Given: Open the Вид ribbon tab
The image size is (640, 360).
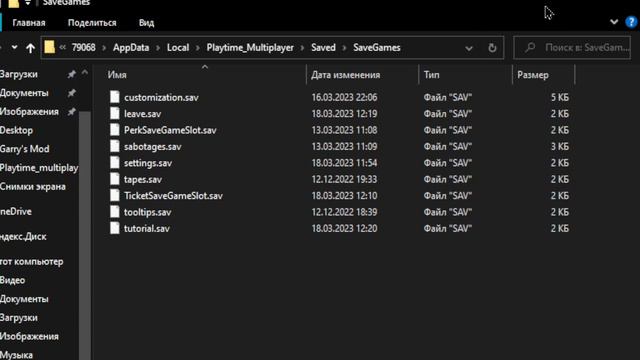Looking at the screenshot, I should tap(147, 23).
